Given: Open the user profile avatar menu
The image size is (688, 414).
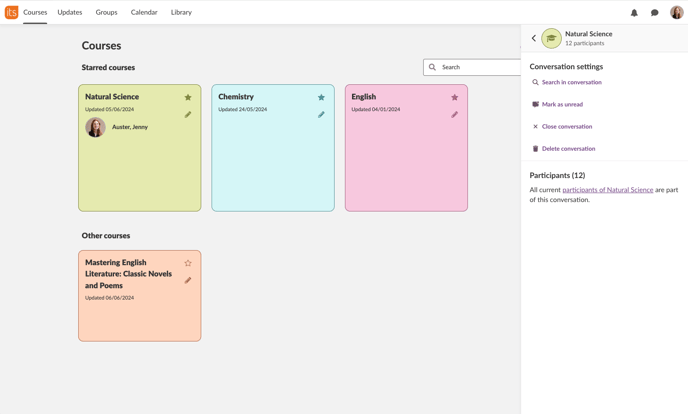Looking at the screenshot, I should pos(677,13).
